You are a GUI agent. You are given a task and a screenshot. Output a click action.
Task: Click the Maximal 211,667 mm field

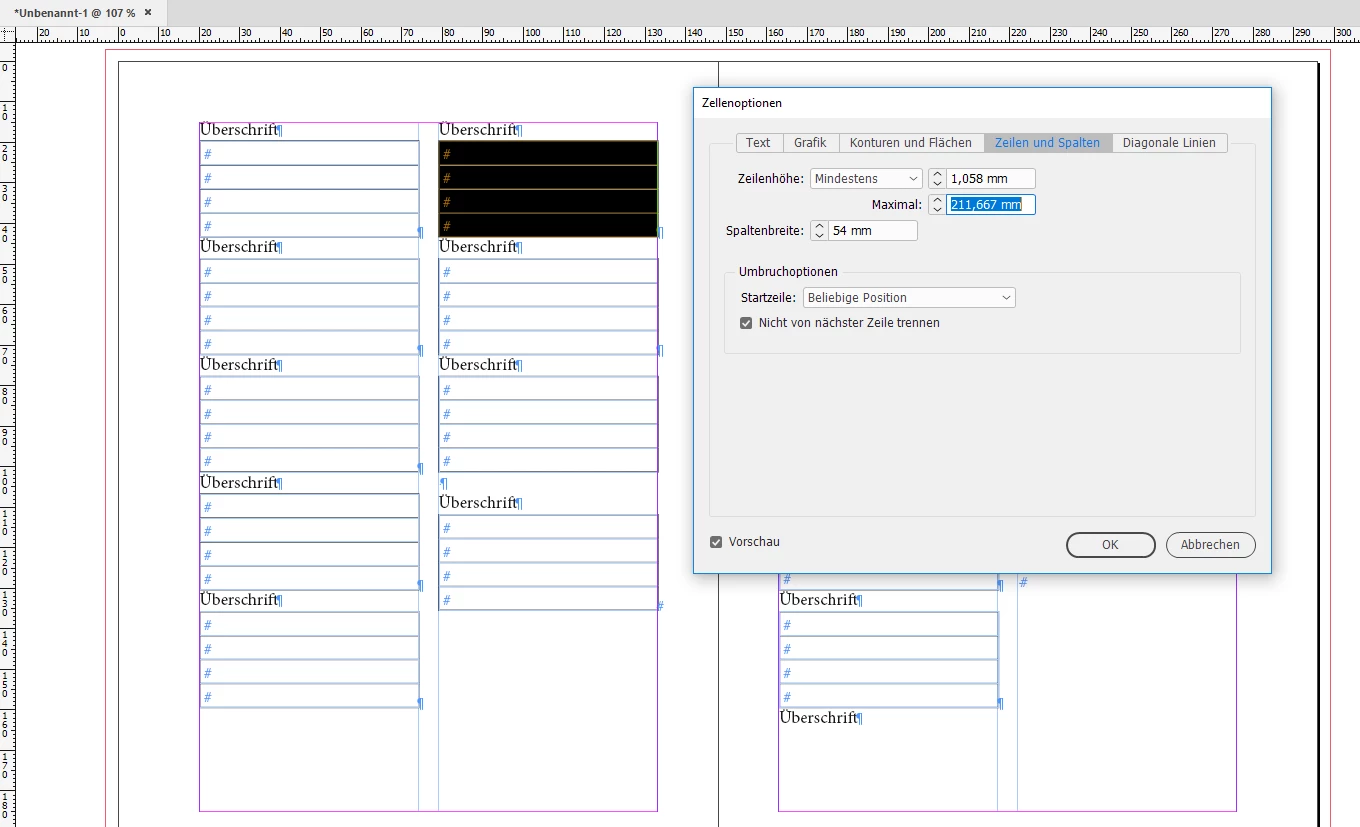[990, 205]
